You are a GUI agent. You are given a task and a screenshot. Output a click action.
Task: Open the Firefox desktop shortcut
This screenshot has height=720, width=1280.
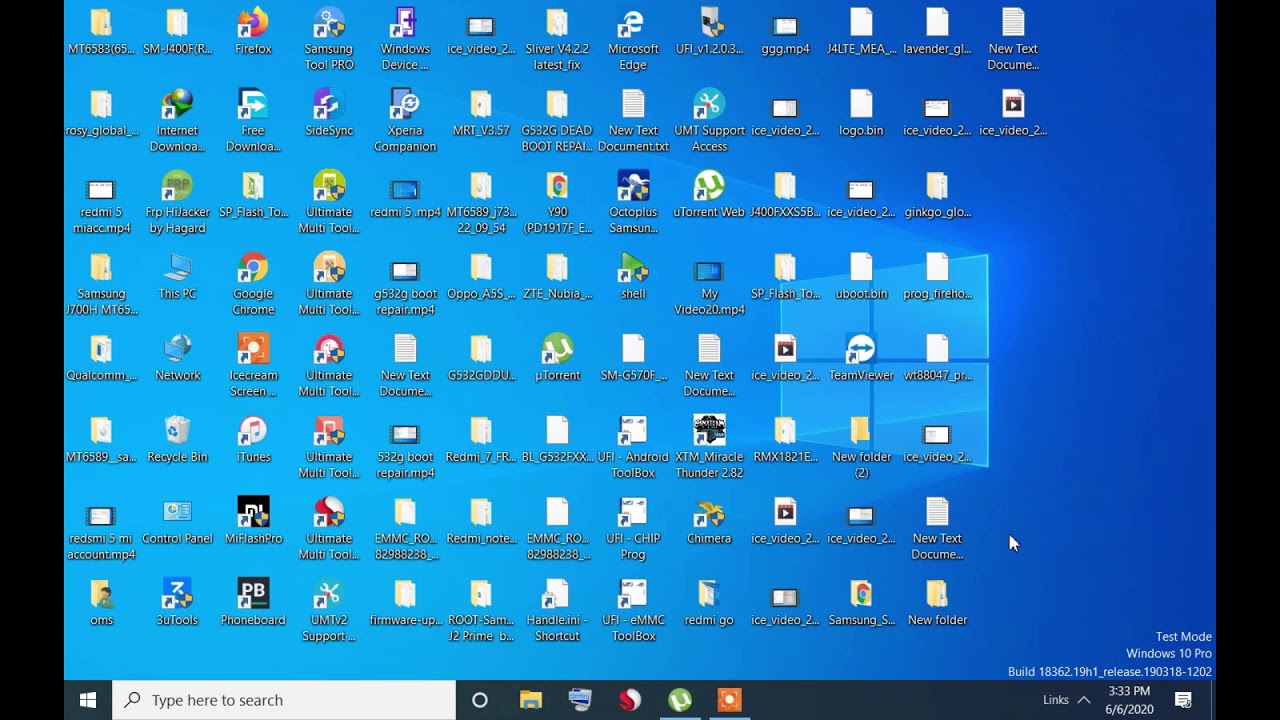pyautogui.click(x=253, y=32)
